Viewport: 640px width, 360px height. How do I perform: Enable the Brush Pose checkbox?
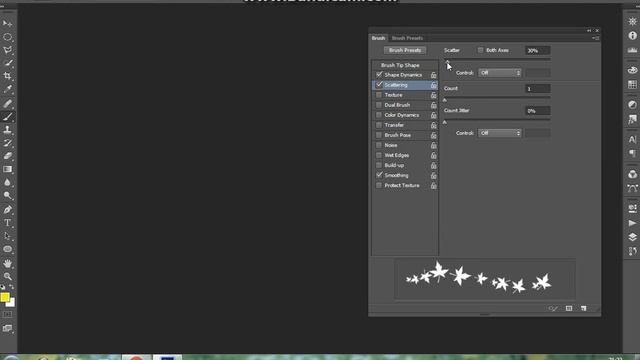click(379, 135)
